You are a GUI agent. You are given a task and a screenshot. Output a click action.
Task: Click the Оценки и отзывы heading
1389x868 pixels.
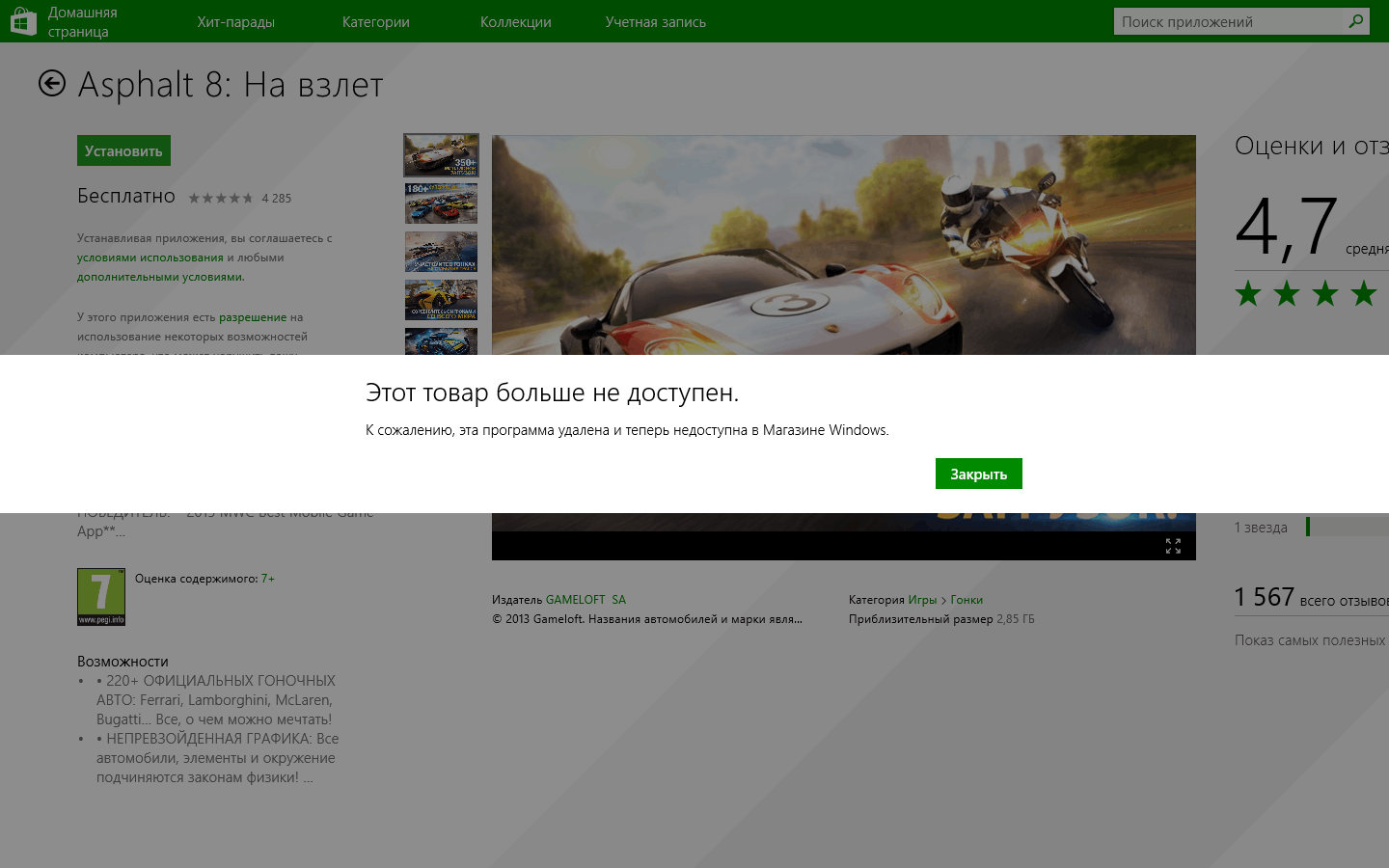click(x=1312, y=146)
